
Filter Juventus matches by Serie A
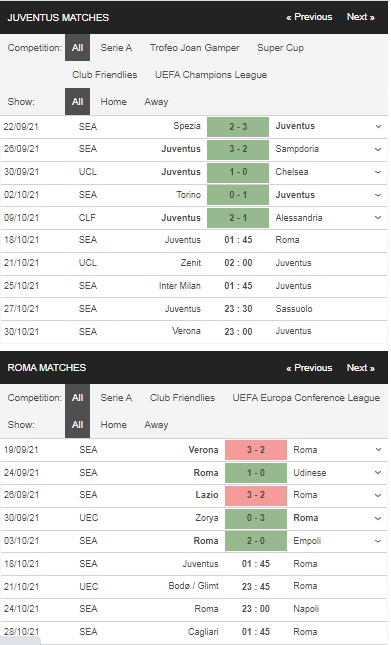pyautogui.click(x=116, y=48)
